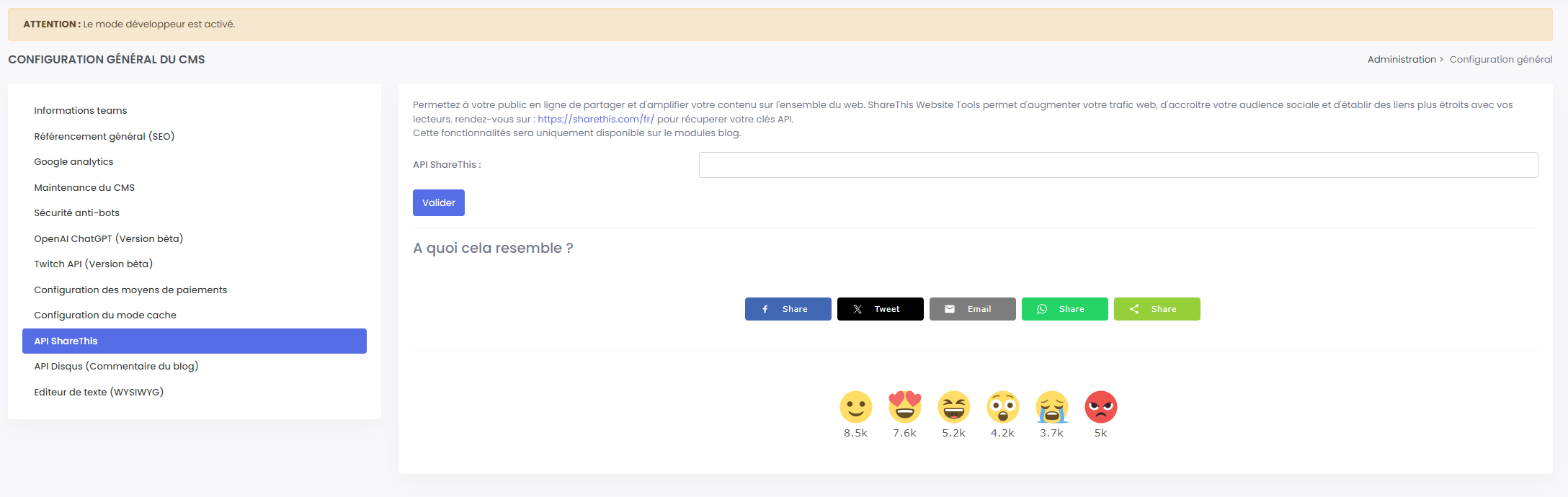Focus the API ShareThis input field
This screenshot has height=497, width=1568.
(x=1118, y=165)
